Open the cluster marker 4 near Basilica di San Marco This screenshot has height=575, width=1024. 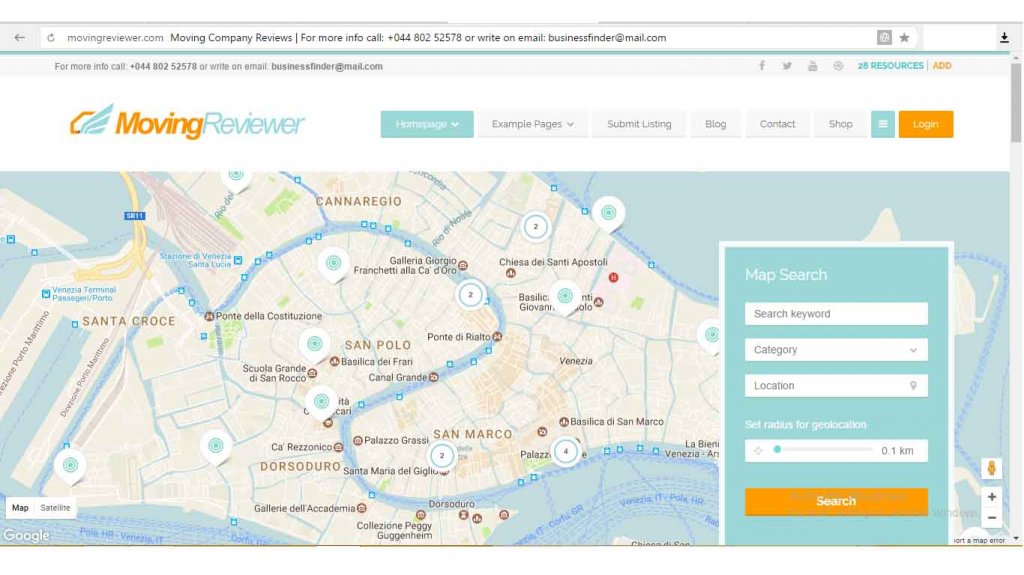click(x=566, y=451)
